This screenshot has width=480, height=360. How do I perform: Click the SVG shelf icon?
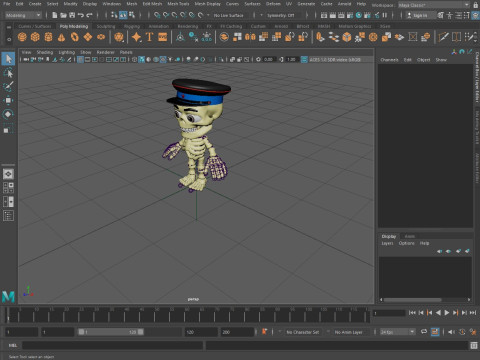click(x=162, y=37)
